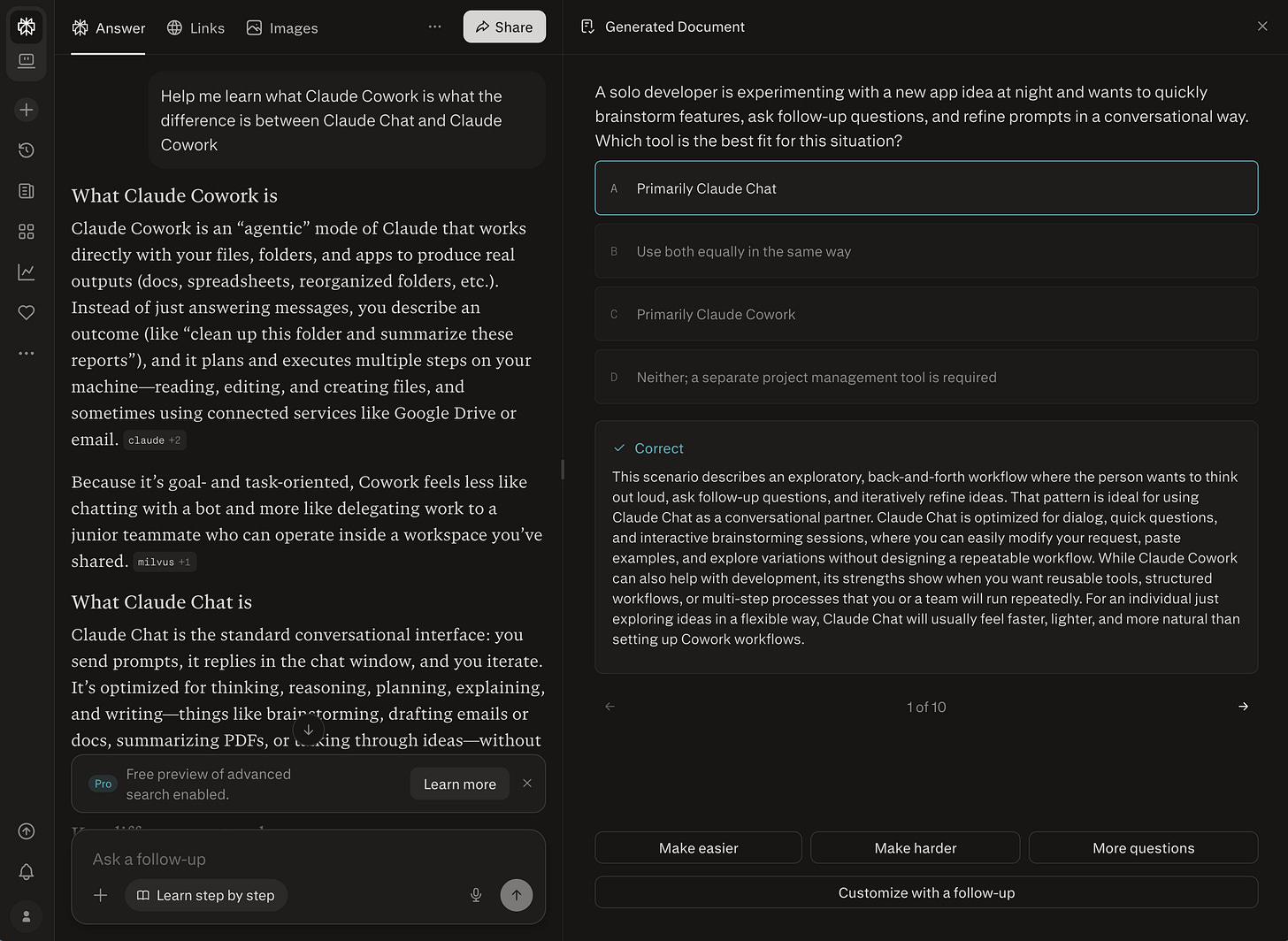Open the Finance charts sidebar icon
The width and height of the screenshot is (1288, 941).
pos(26,272)
